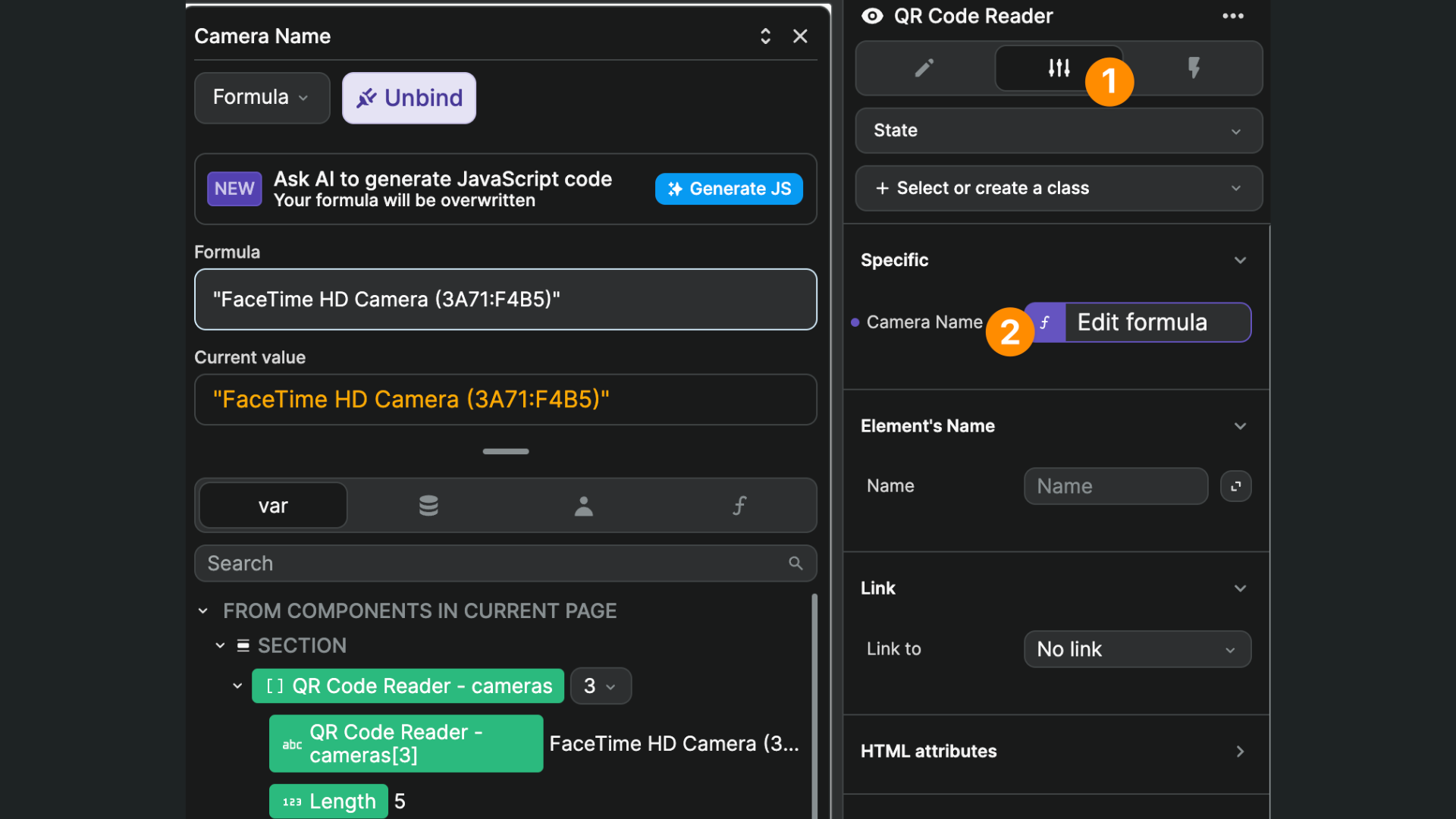Viewport: 1456px width, 819px height.
Task: Select the system variables person icon
Action: pos(584,505)
